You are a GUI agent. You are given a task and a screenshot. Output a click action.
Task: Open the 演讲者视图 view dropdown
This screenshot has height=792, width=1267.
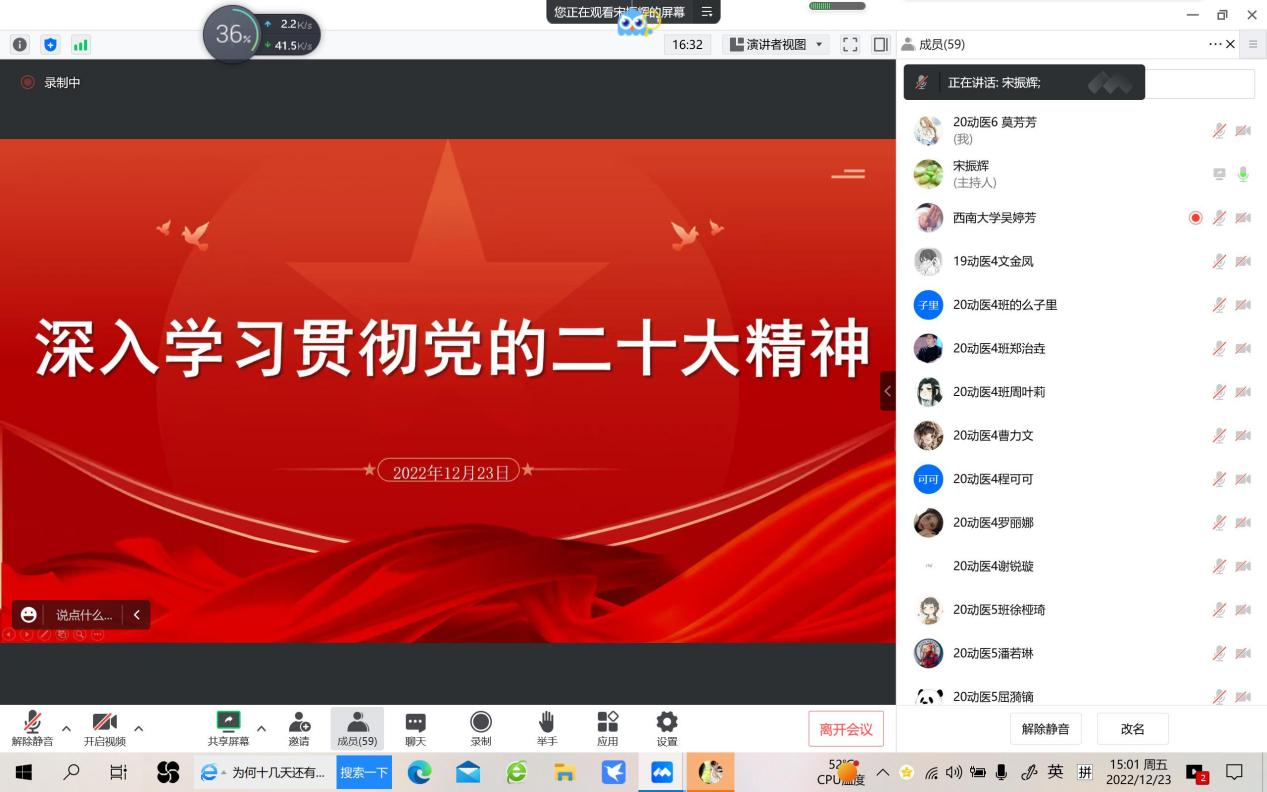coord(776,44)
